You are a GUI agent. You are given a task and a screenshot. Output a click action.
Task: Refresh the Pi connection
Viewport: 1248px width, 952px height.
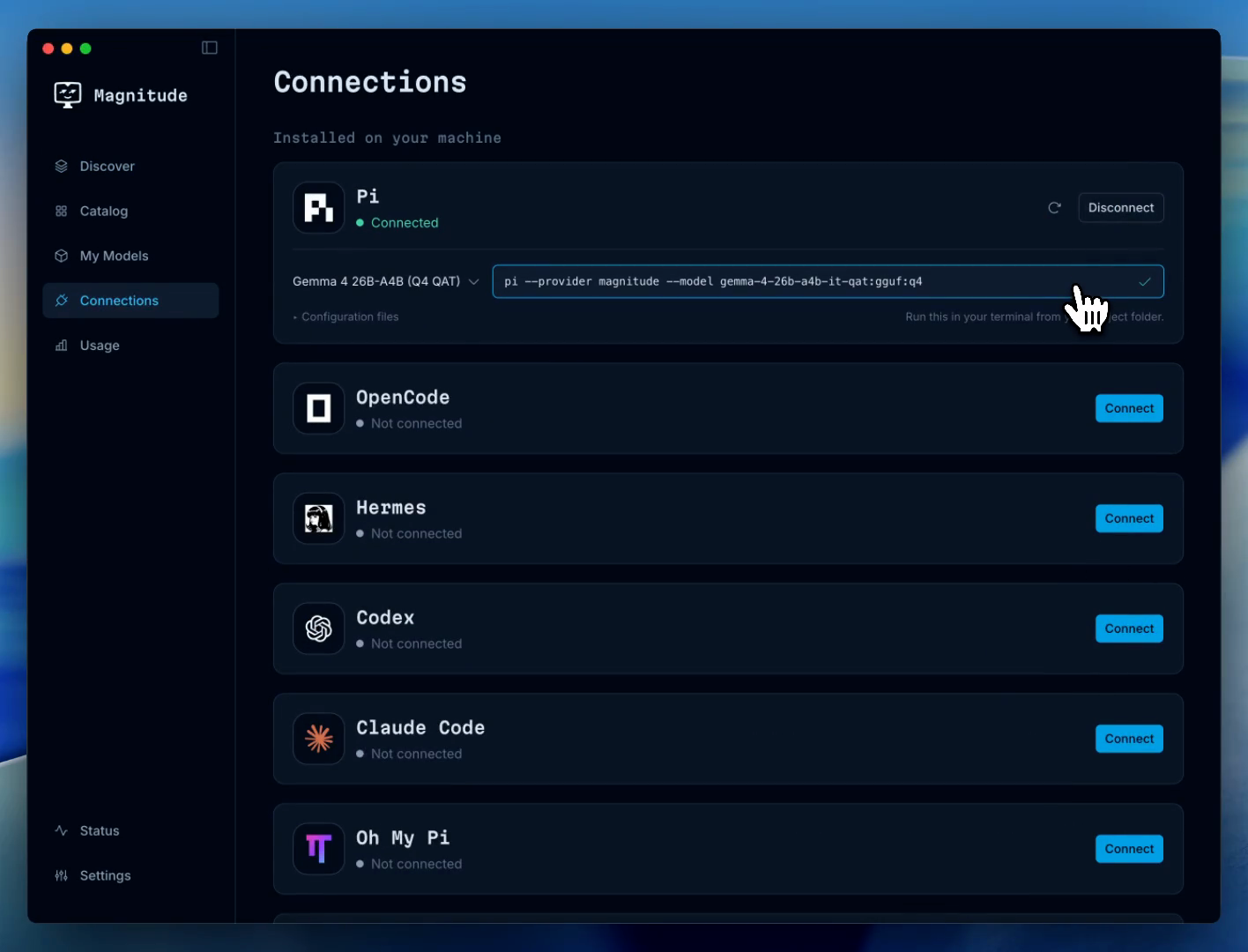pos(1054,208)
